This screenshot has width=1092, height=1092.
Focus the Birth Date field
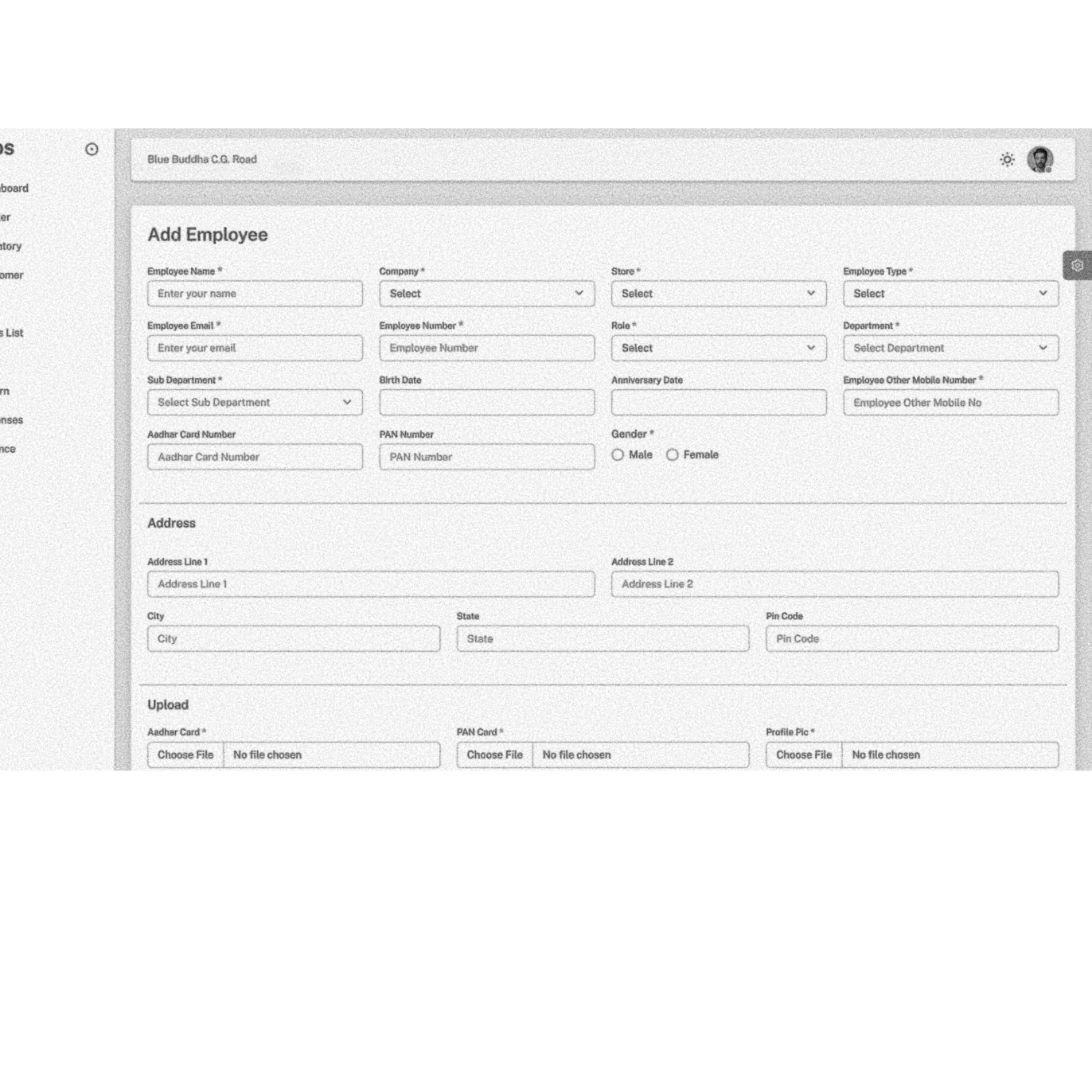click(486, 403)
